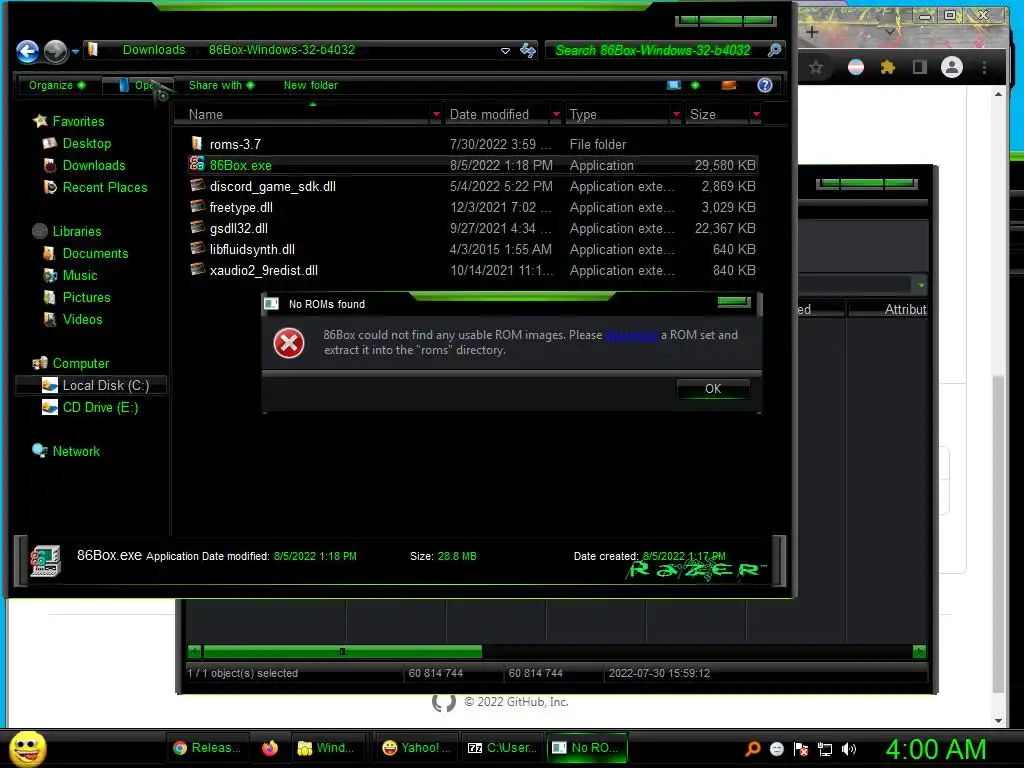
Task: Open the Music library
Action: (x=70, y=276)
